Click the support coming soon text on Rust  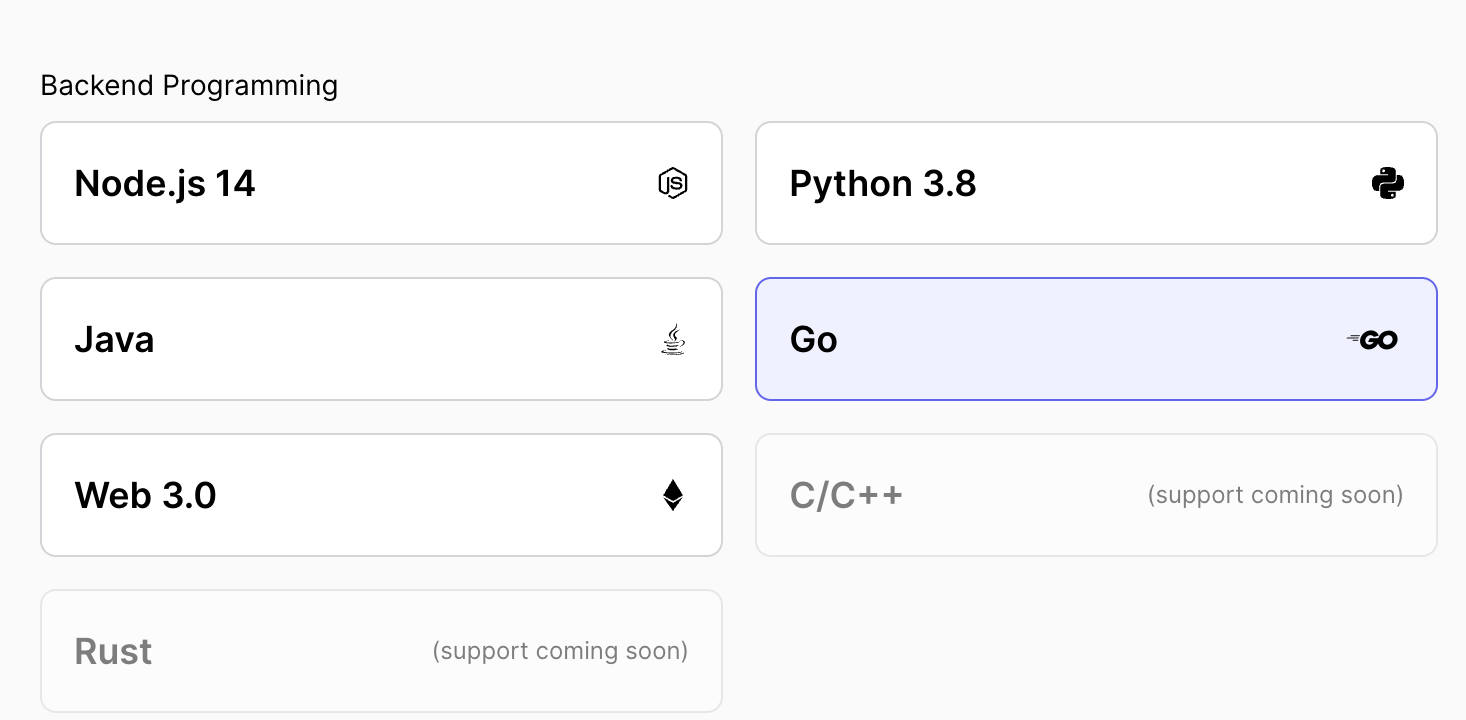click(x=559, y=651)
